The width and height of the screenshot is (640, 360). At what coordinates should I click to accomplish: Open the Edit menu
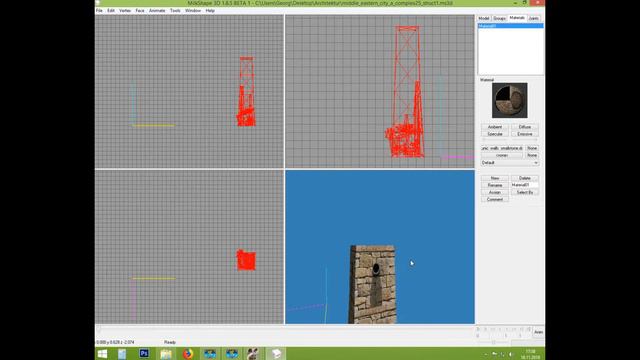pyautogui.click(x=111, y=11)
